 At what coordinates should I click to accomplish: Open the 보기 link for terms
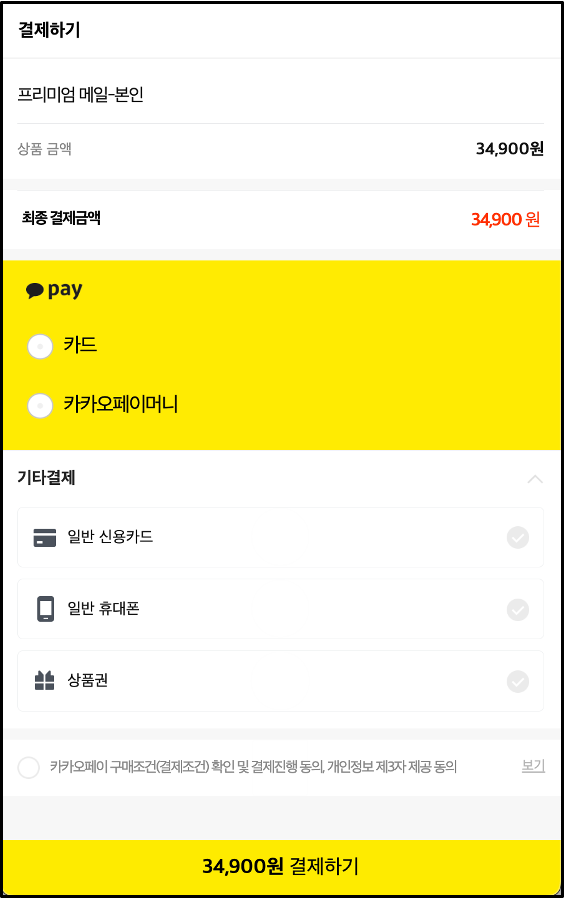coord(533,766)
